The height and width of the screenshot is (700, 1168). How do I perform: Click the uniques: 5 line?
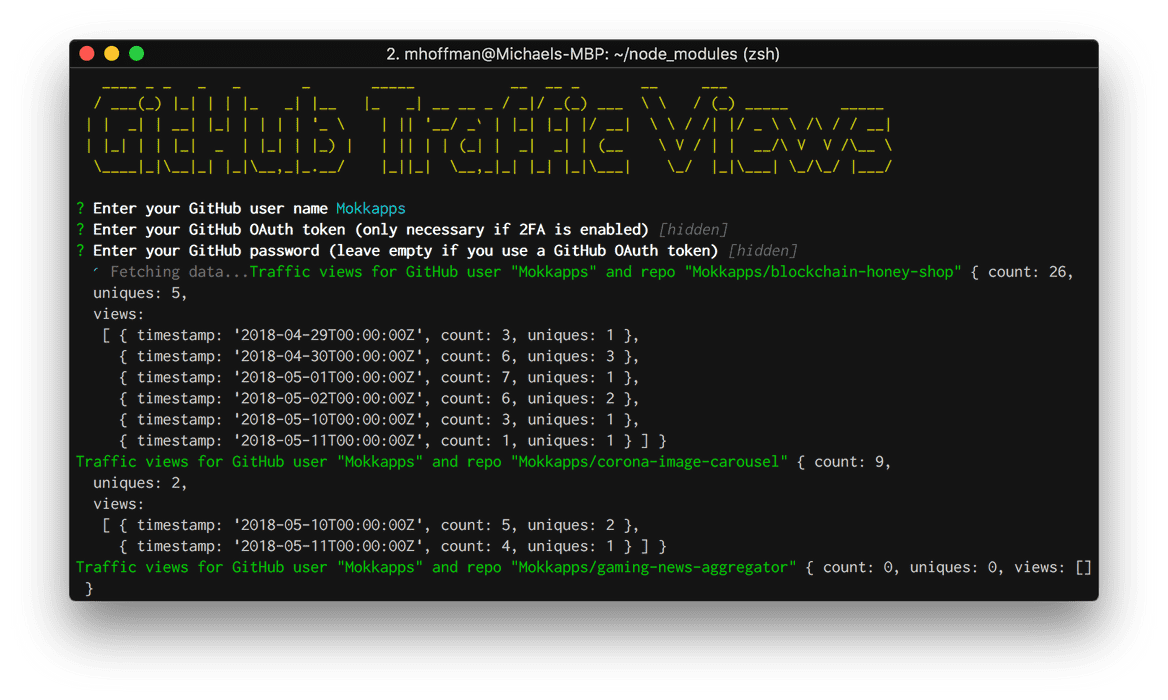139,293
